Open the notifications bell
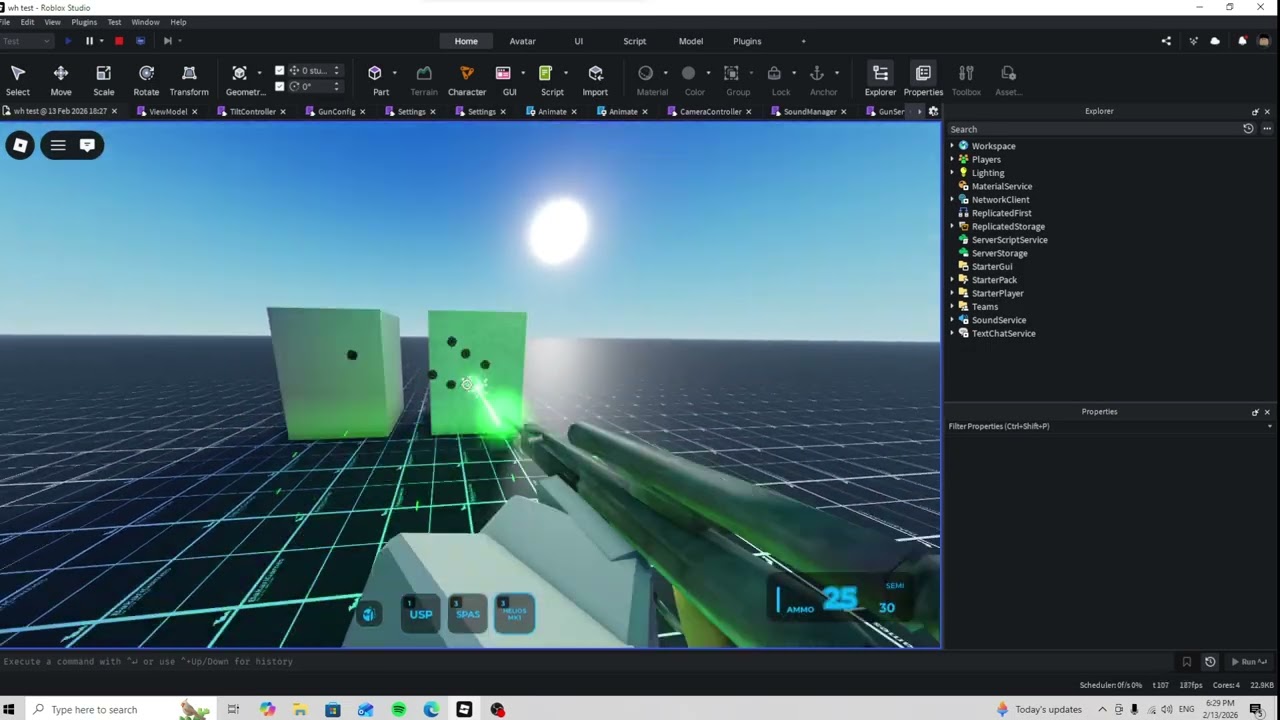The image size is (1280, 720). click(x=1242, y=41)
